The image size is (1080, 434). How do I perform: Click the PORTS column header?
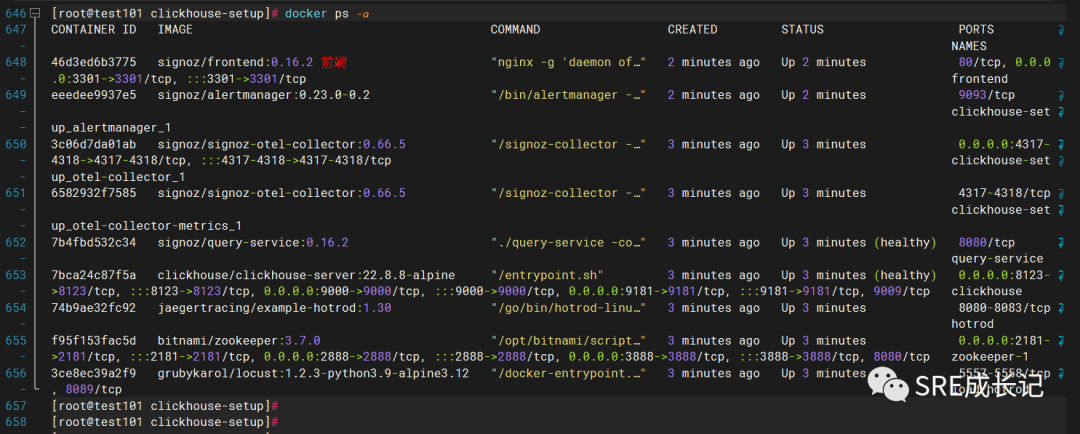click(x=976, y=30)
